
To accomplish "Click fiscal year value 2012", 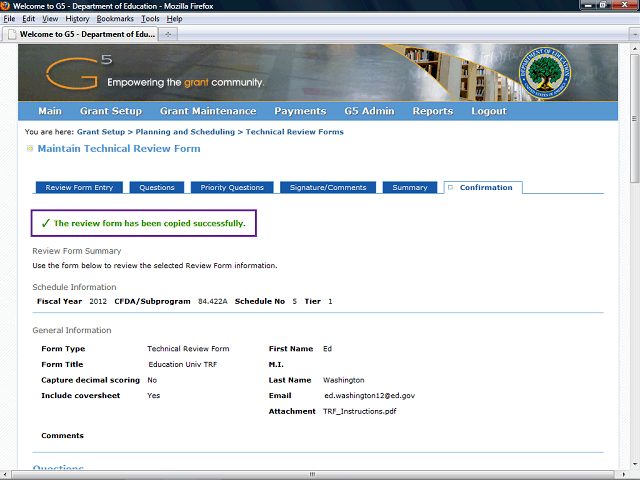I will pyautogui.click(x=98, y=301).
